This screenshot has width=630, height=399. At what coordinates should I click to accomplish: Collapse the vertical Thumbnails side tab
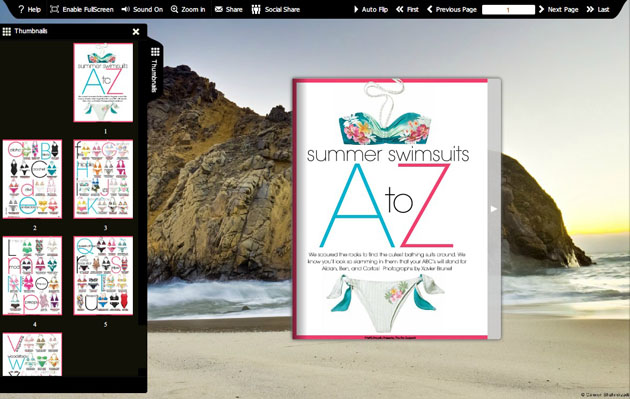pyautogui.click(x=155, y=70)
